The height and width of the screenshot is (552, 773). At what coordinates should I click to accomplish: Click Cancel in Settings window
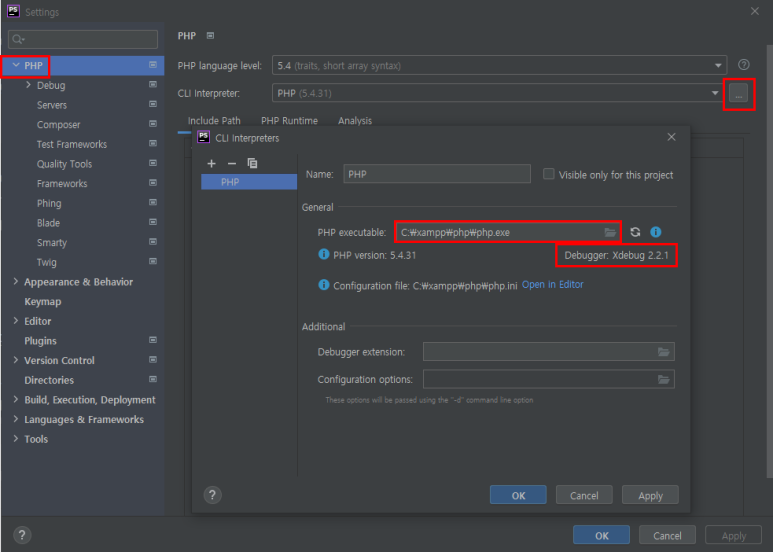(x=668, y=535)
